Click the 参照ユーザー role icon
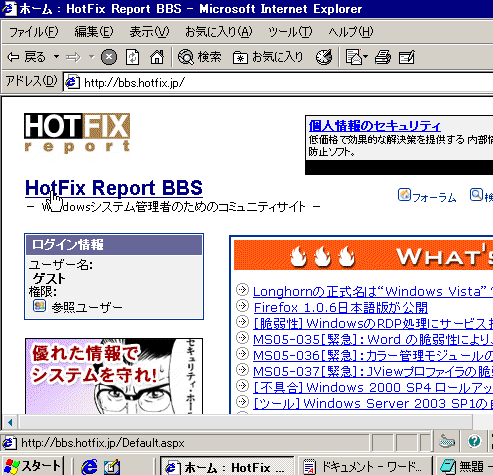The image size is (493, 475). coord(39,306)
